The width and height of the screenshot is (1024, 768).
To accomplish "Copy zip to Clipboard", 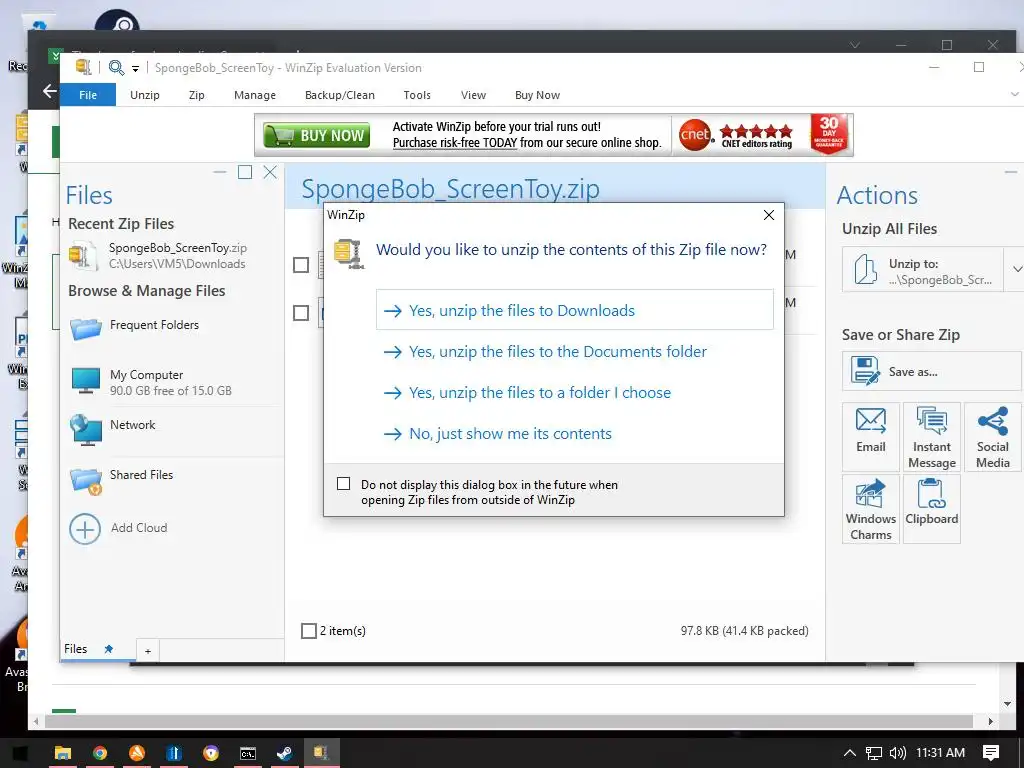I will [x=931, y=509].
